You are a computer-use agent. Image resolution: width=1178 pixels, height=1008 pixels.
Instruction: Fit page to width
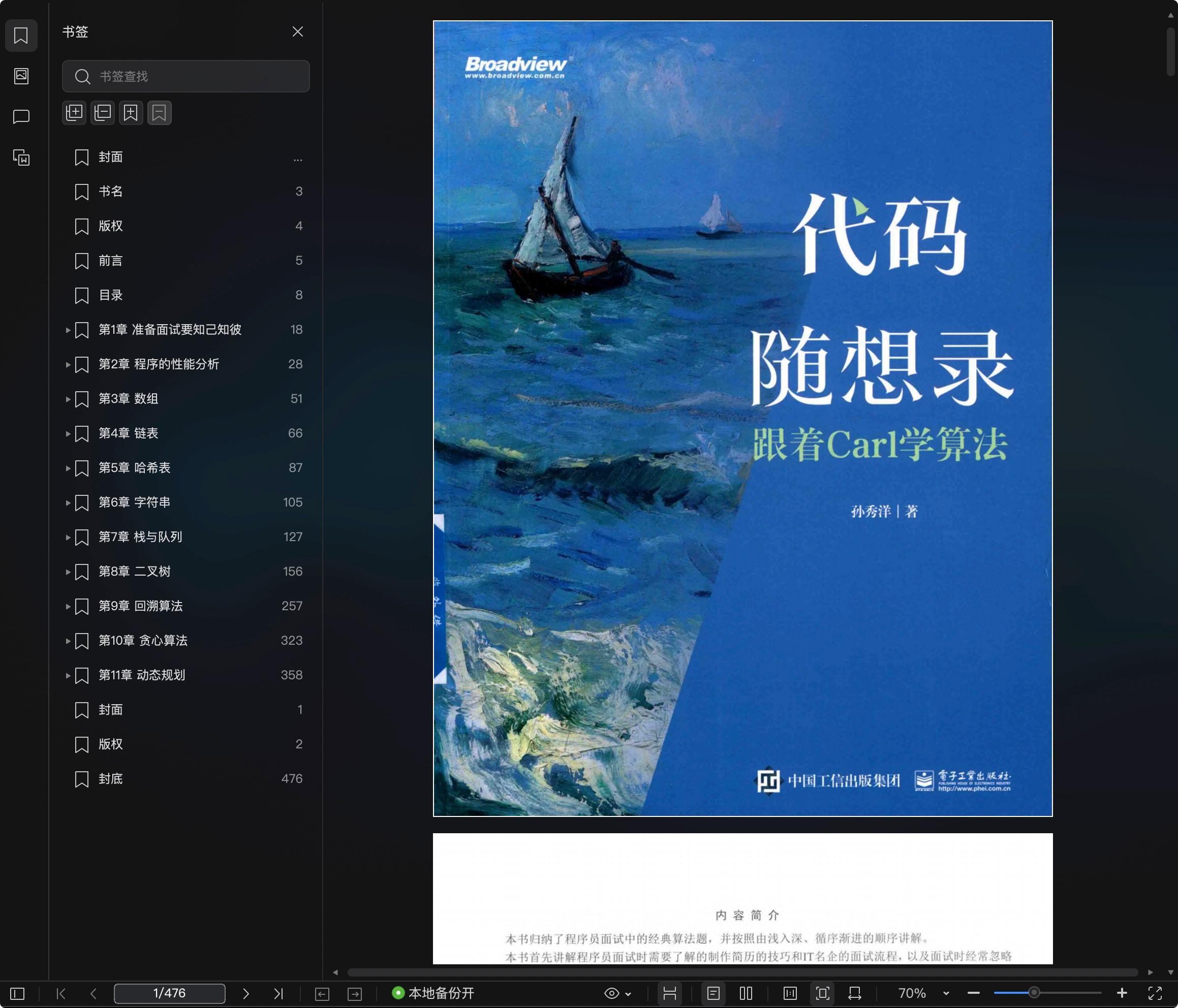pos(855,993)
